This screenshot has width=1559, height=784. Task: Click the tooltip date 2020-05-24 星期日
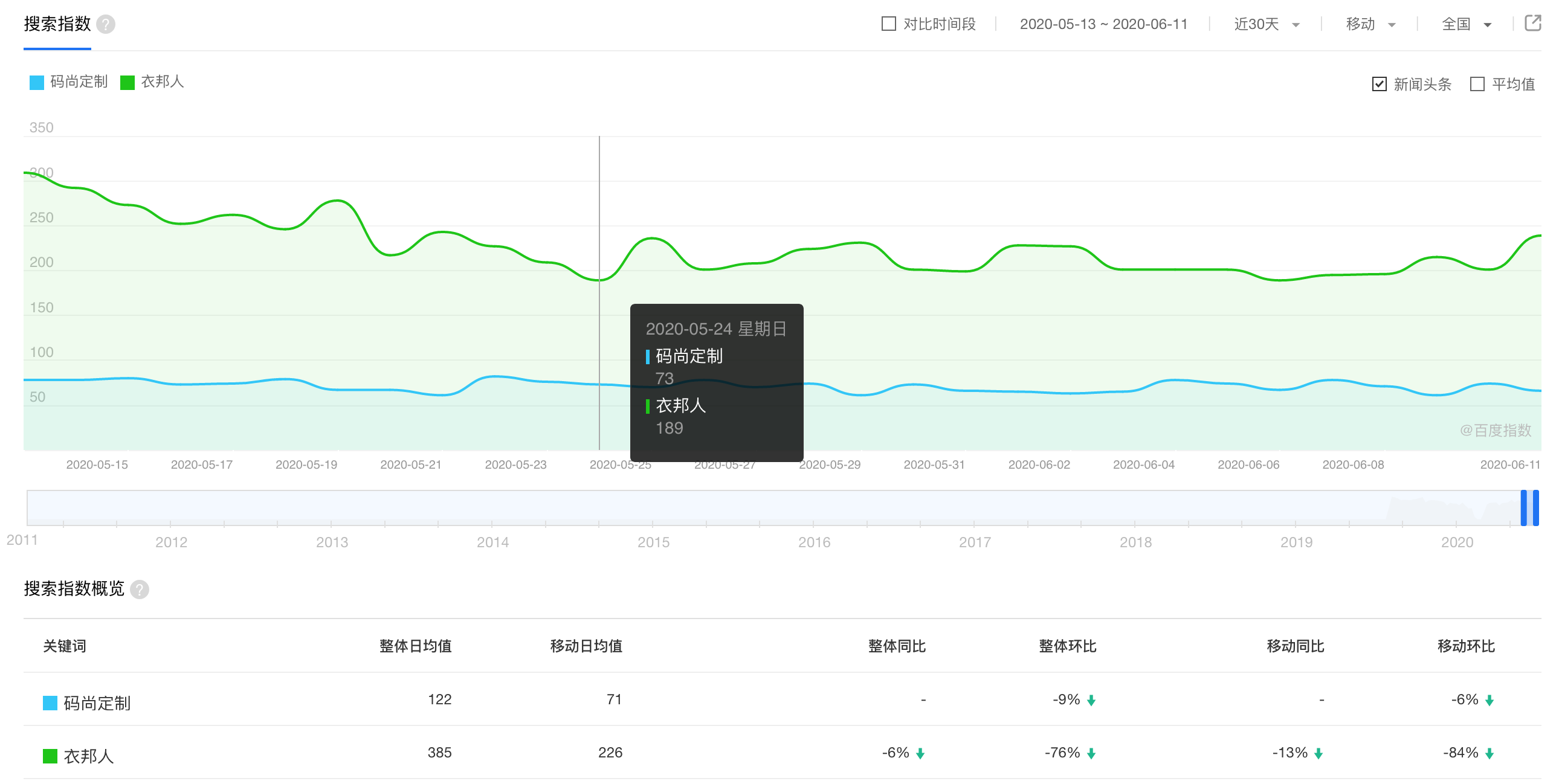[x=716, y=329]
